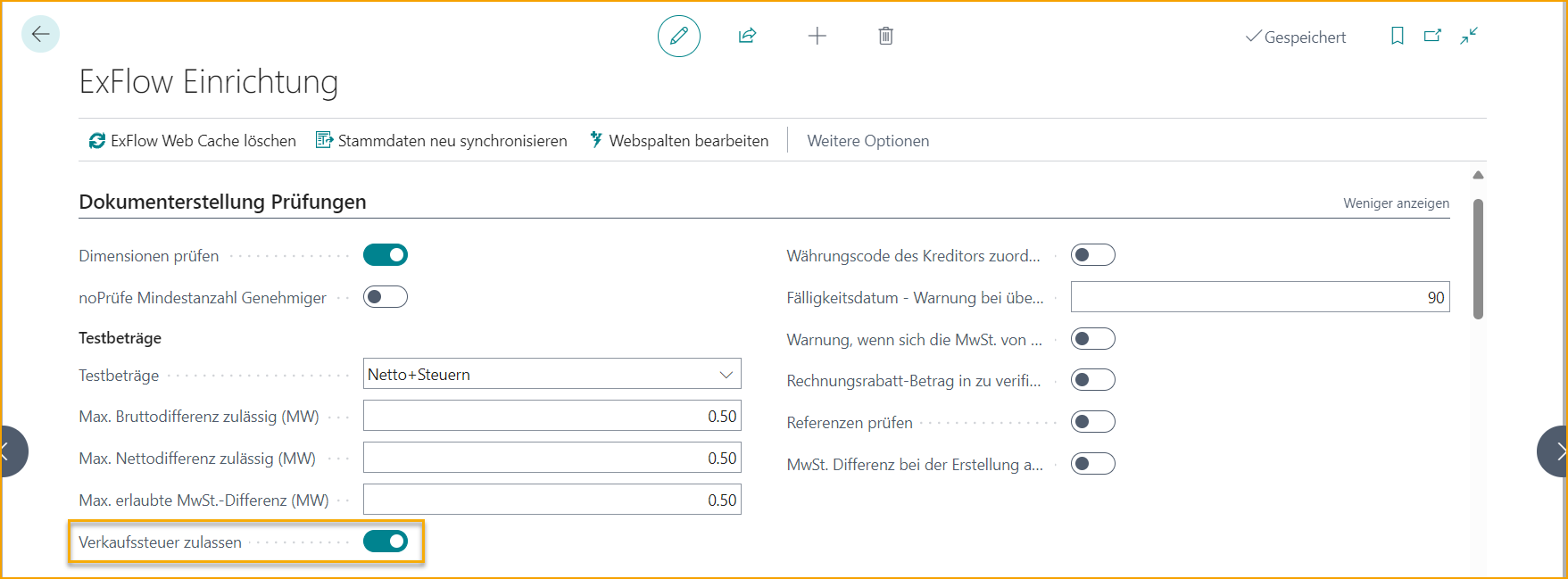The height and width of the screenshot is (579, 1568).
Task: Toggle MwSt. Differenz bei der Erstellung switch
Action: pyautogui.click(x=1093, y=464)
